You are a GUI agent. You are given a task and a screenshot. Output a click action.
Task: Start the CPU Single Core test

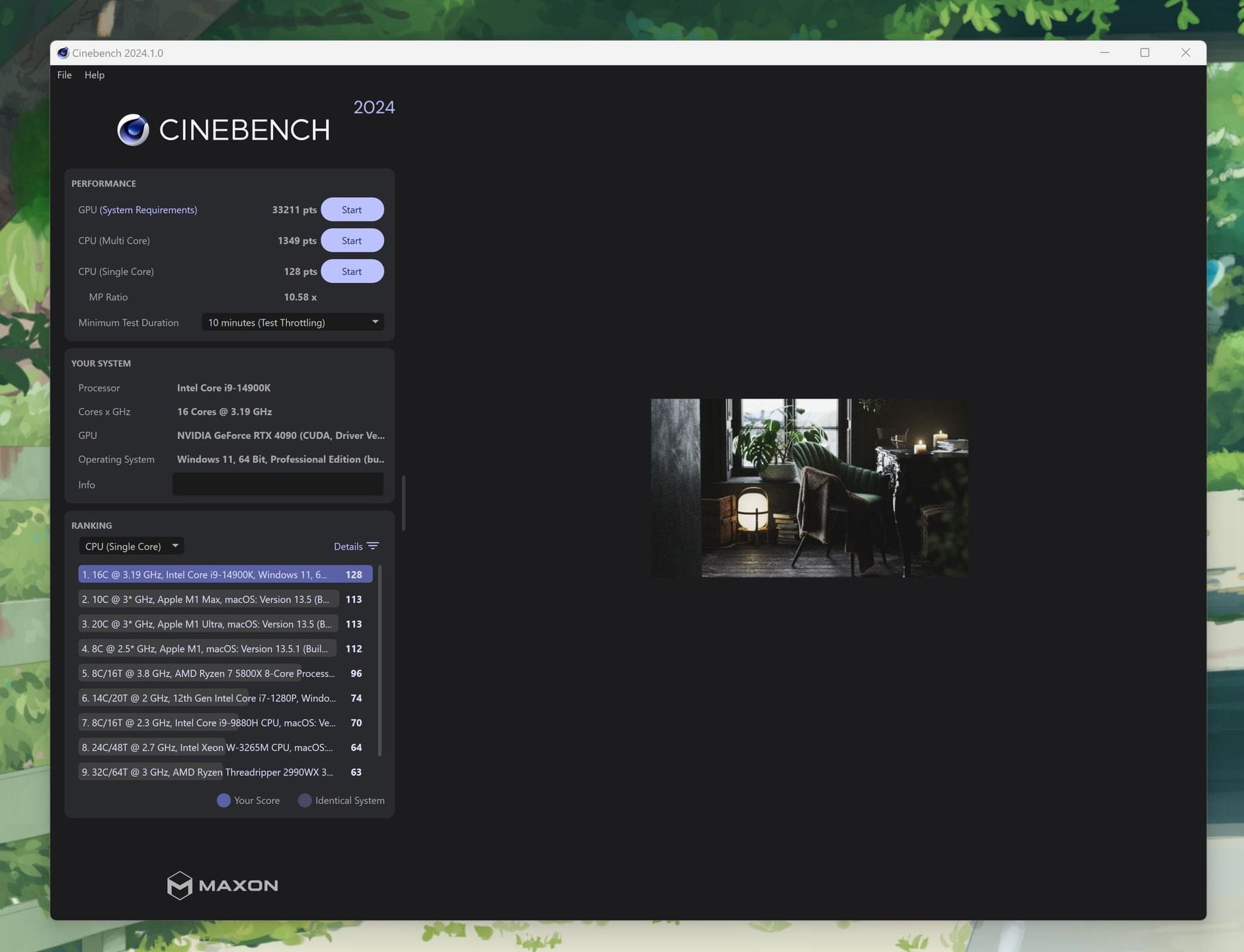pyautogui.click(x=352, y=271)
